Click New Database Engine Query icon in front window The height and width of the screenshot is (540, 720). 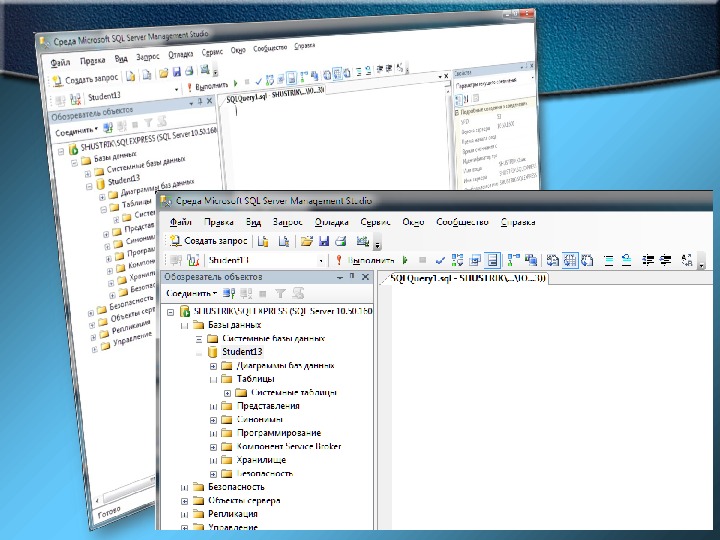pyautogui.click(x=263, y=241)
